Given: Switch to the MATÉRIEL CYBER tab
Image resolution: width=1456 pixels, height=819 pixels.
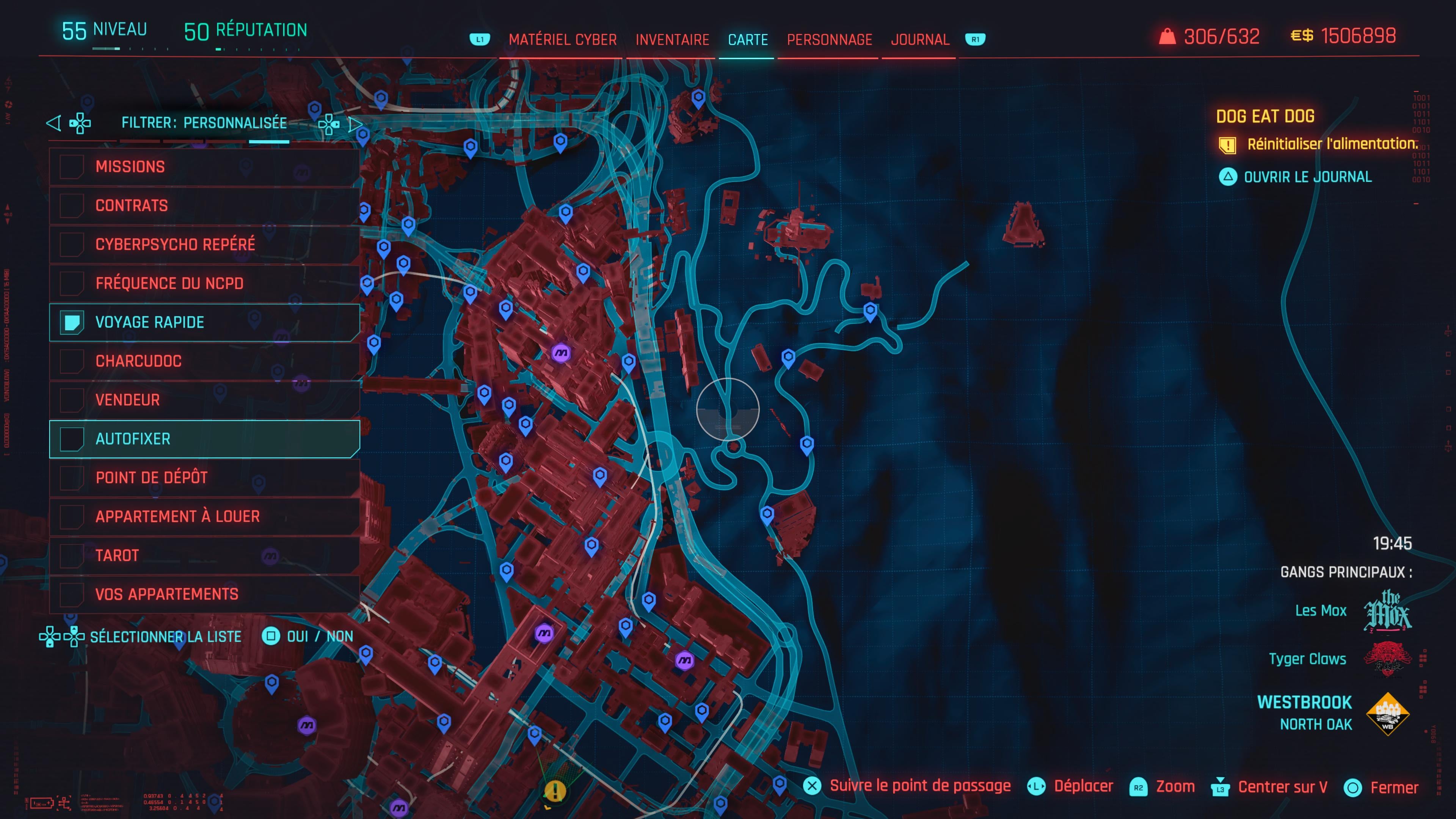Looking at the screenshot, I should pos(562,39).
